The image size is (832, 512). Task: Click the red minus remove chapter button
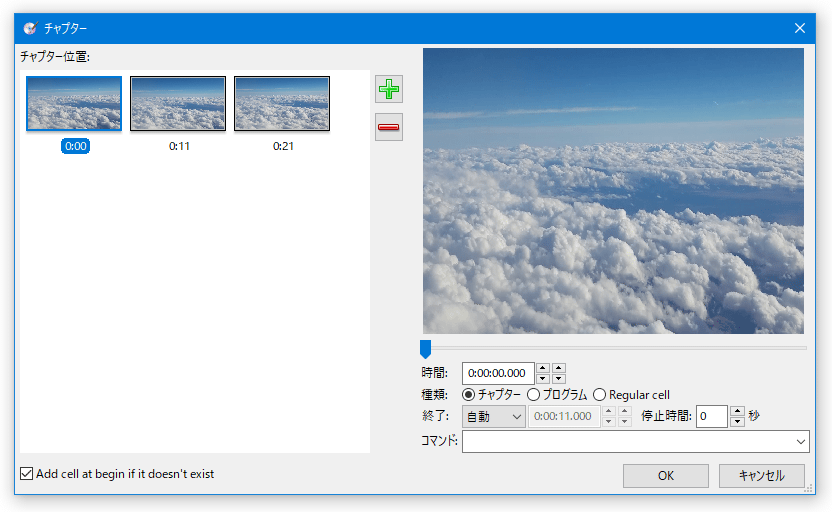click(x=389, y=127)
